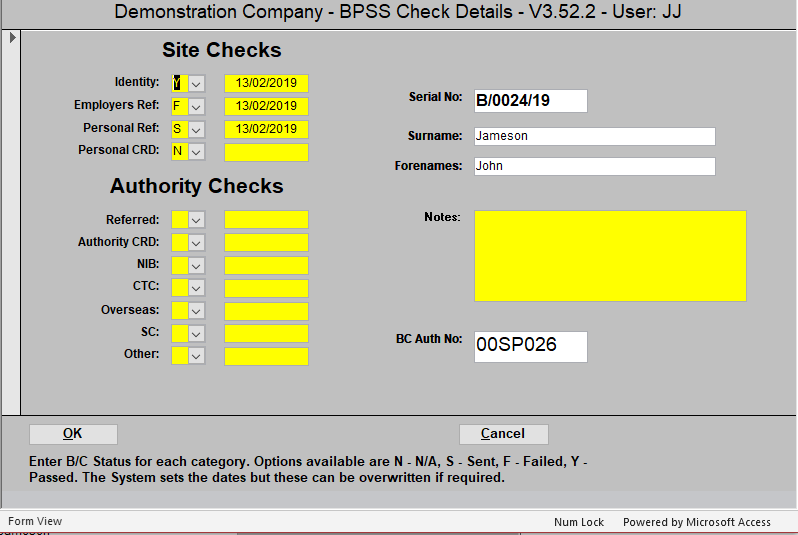This screenshot has height=535, width=798.
Task: Select the Serial No field
Action: point(530,101)
